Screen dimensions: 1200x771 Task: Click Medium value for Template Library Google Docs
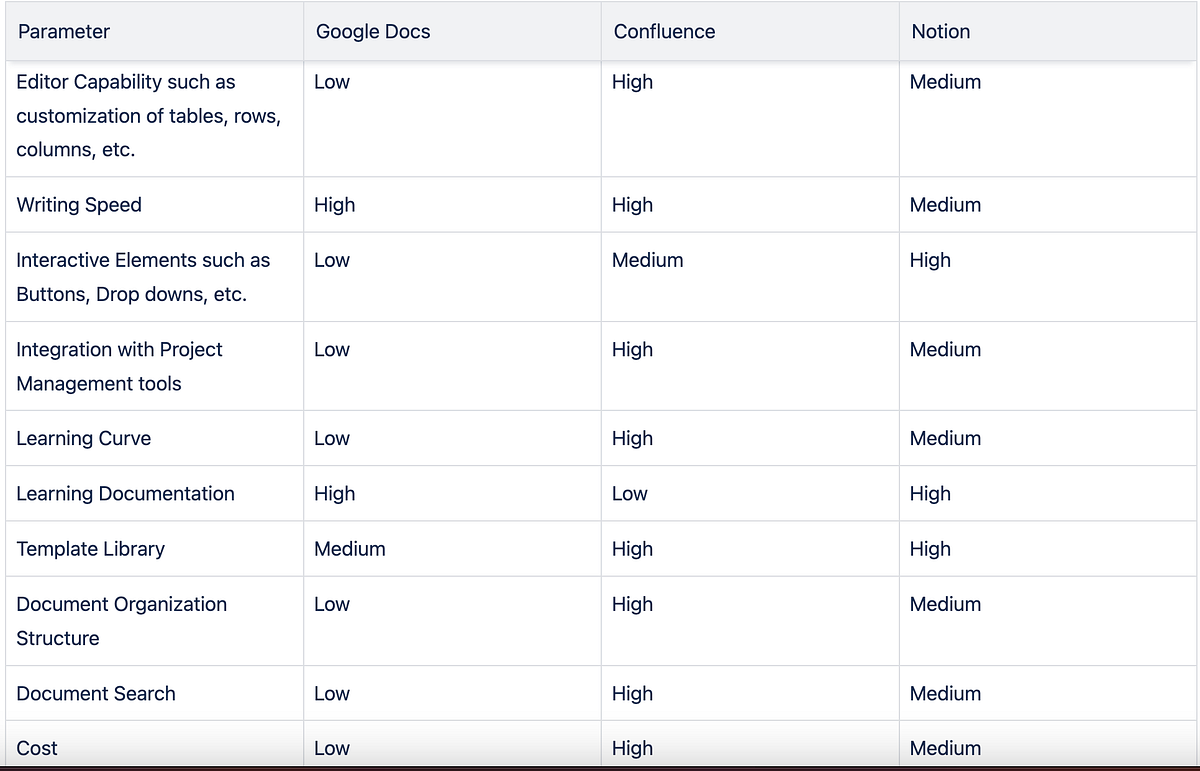coord(350,549)
